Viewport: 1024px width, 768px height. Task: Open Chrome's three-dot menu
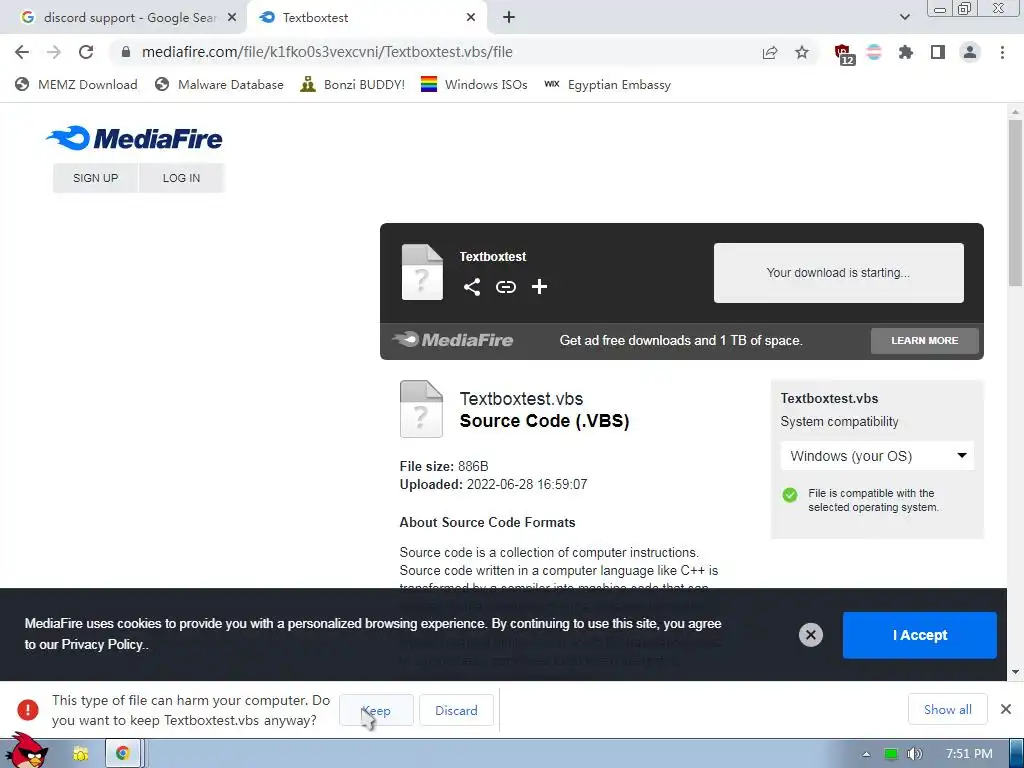[1002, 52]
